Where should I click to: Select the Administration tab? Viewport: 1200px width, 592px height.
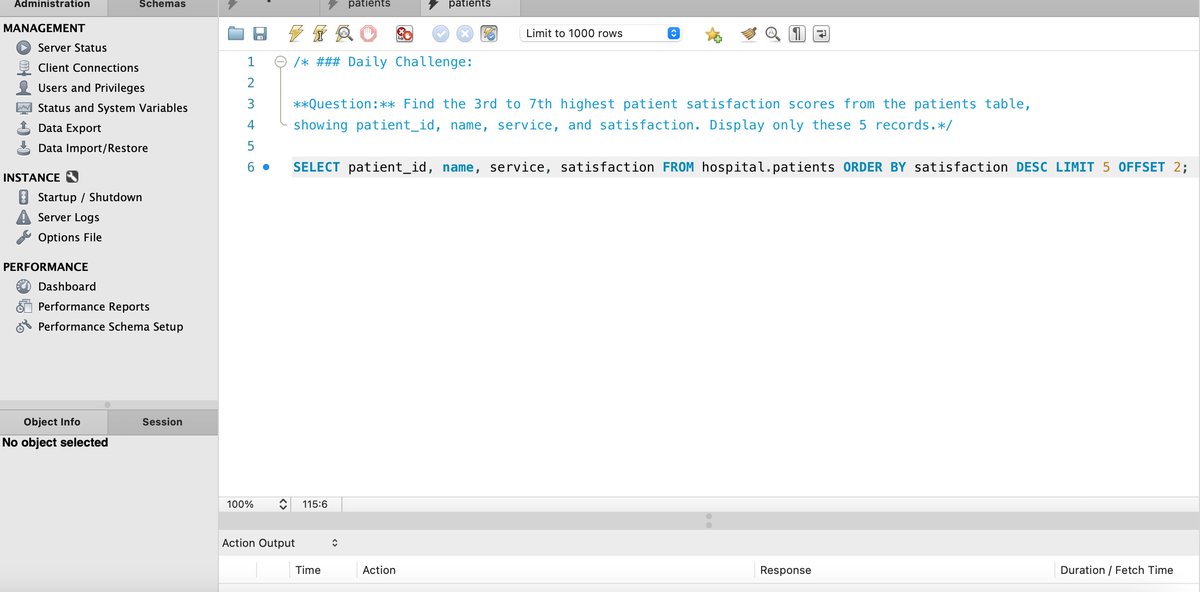pos(54,4)
